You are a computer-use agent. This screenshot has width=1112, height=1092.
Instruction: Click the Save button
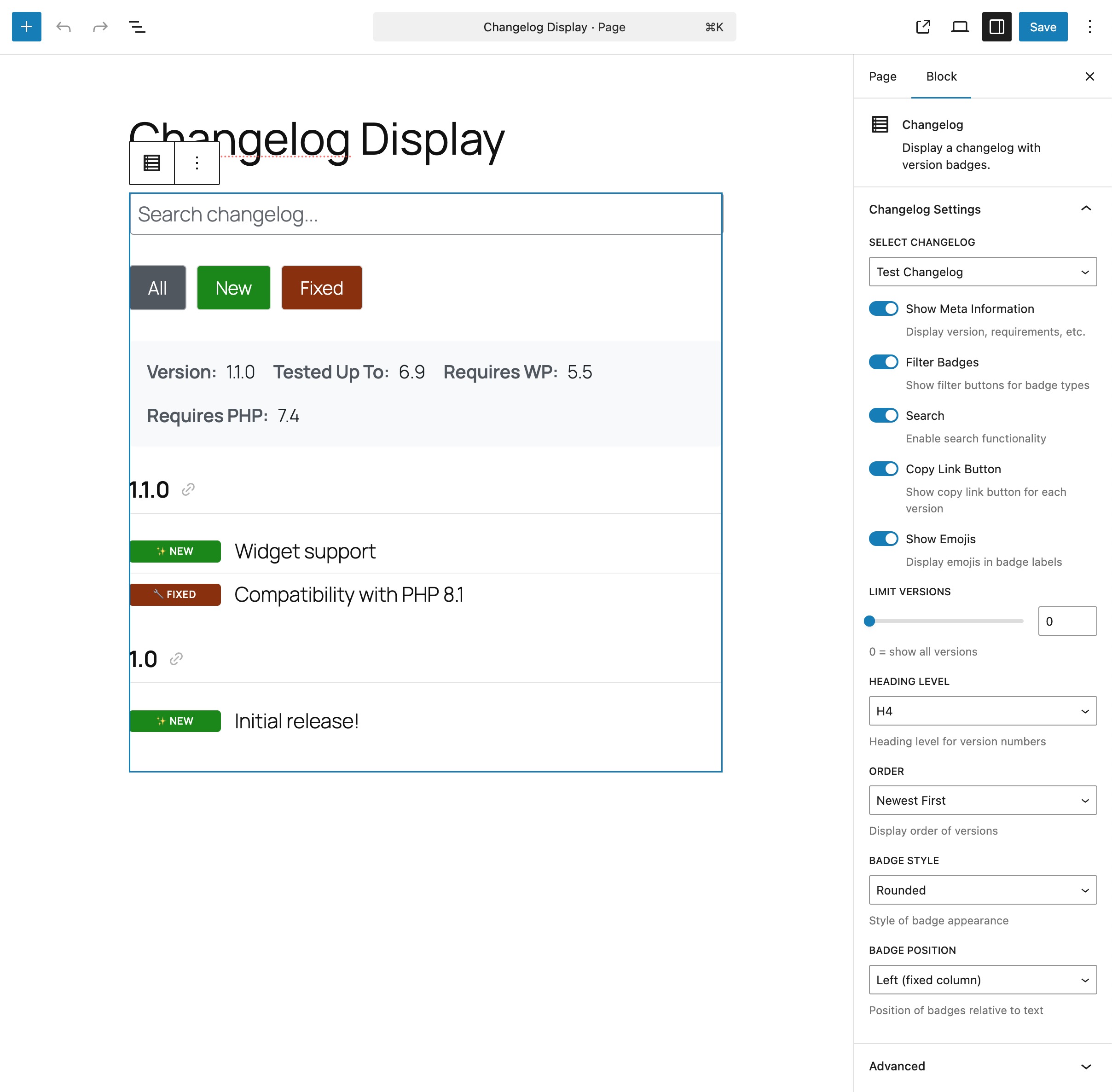coord(1042,26)
